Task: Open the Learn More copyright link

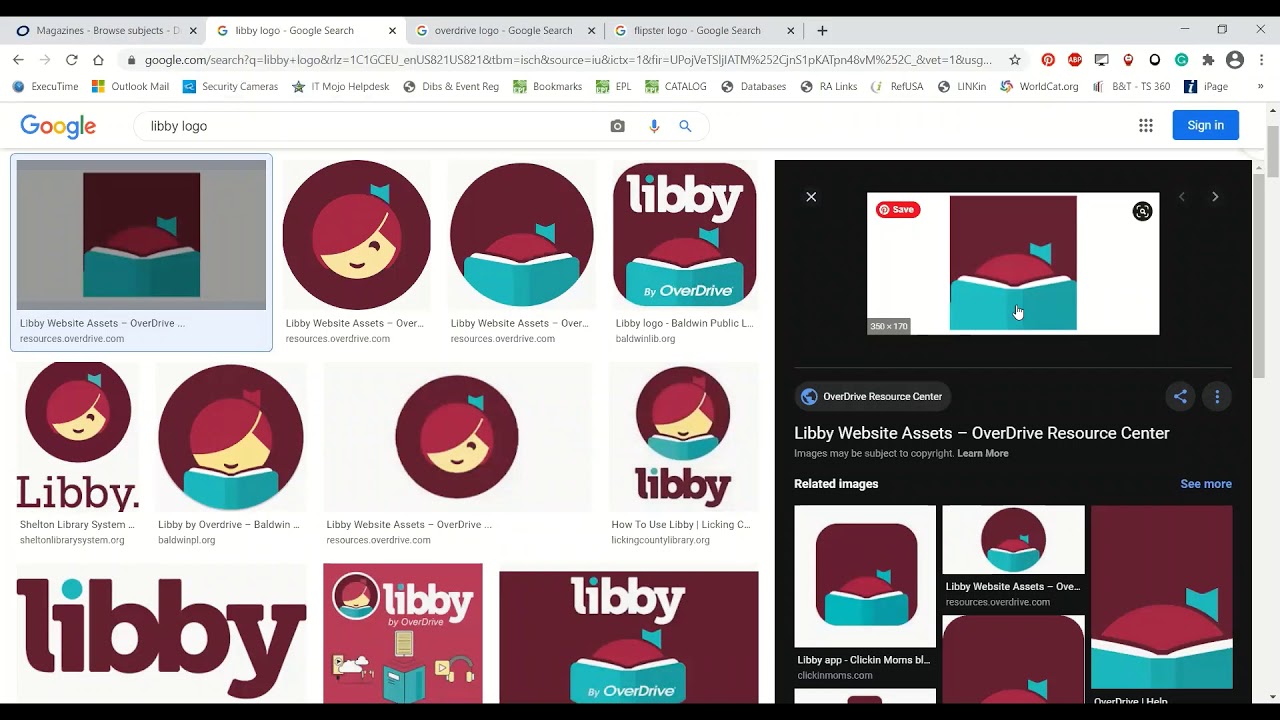Action: pyautogui.click(x=983, y=453)
